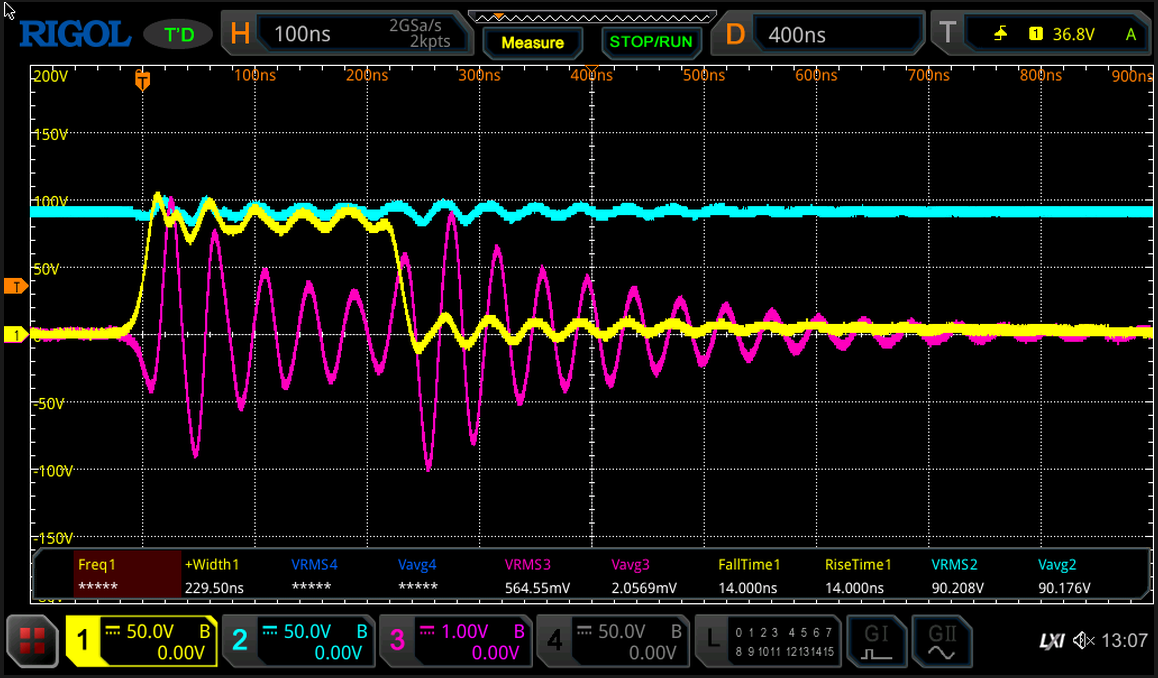Open the function navigation grid icon
The height and width of the screenshot is (678, 1158).
coord(32,641)
